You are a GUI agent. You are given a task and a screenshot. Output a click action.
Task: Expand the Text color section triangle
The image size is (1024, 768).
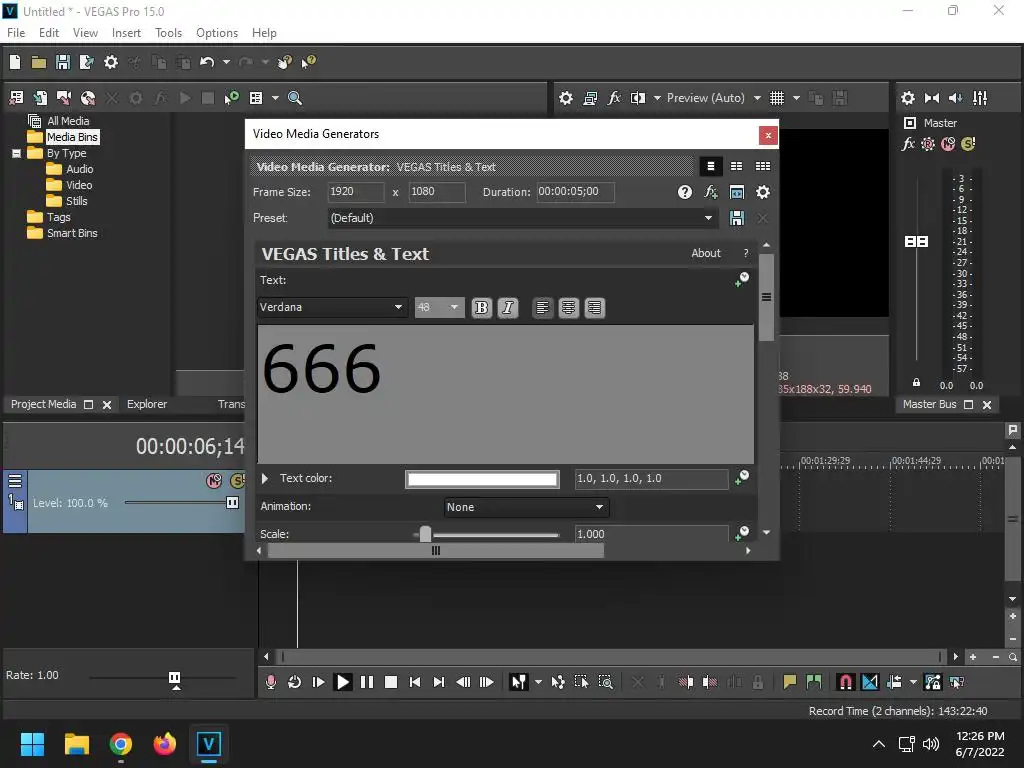tap(264, 478)
